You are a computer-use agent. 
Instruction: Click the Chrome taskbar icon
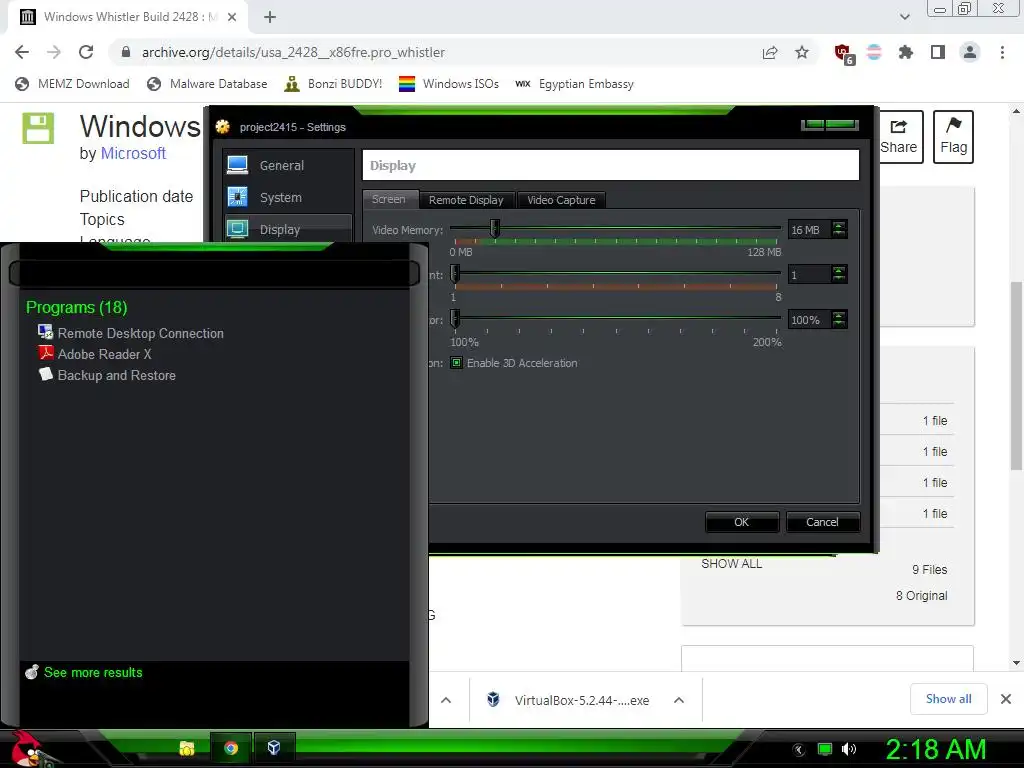(x=231, y=748)
